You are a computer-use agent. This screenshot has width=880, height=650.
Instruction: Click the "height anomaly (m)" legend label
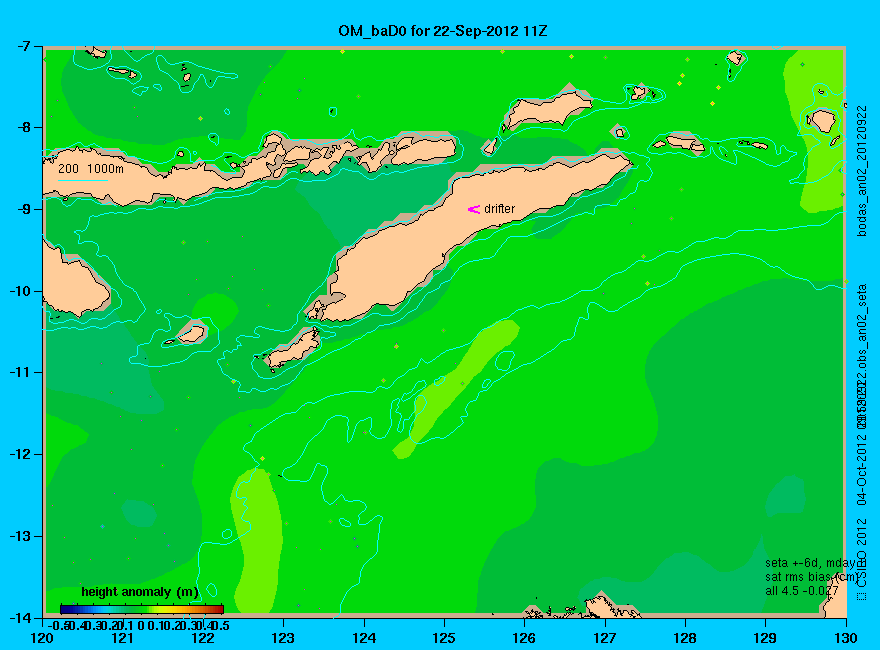click(140, 592)
